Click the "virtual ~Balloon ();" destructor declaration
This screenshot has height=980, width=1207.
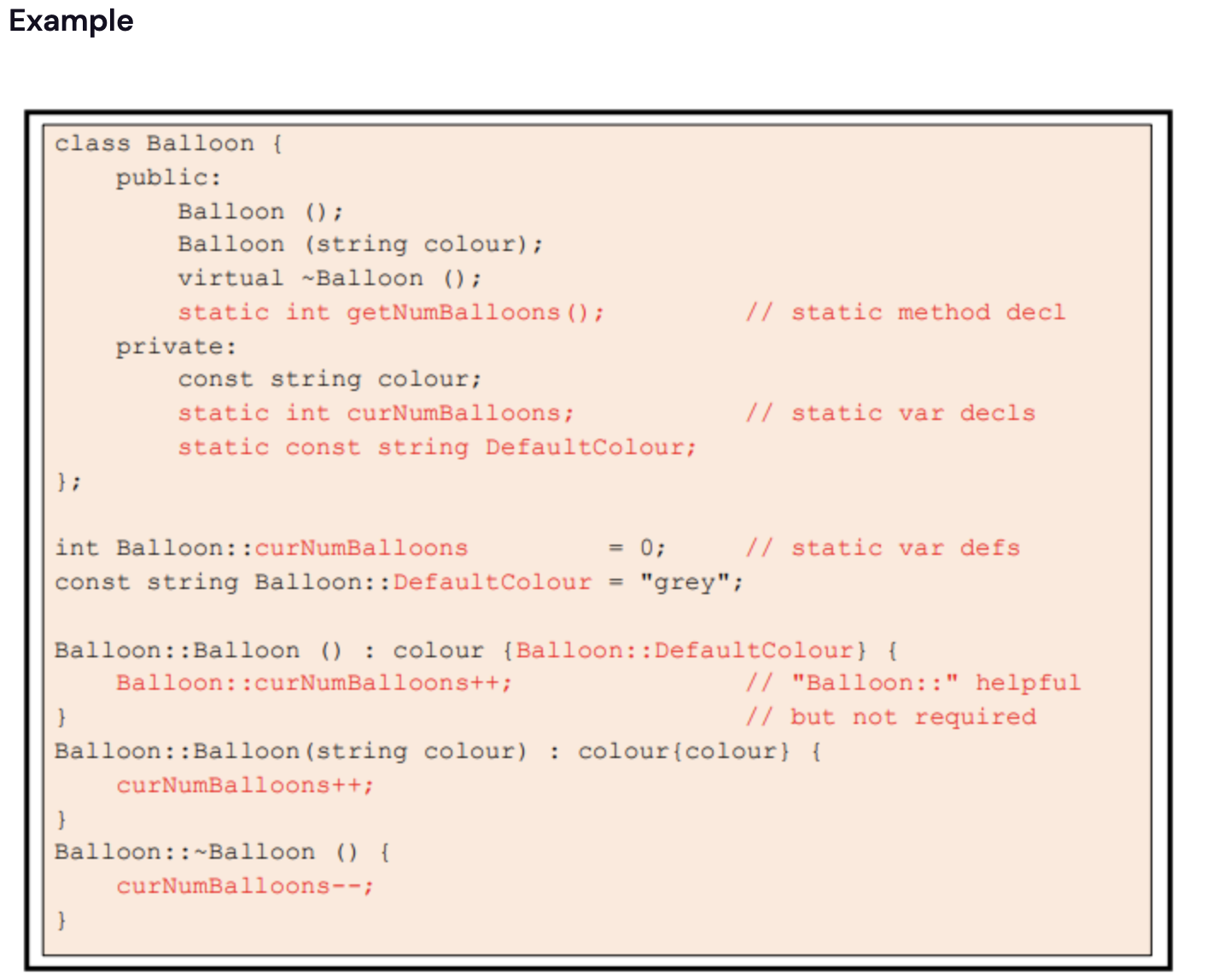329,279
